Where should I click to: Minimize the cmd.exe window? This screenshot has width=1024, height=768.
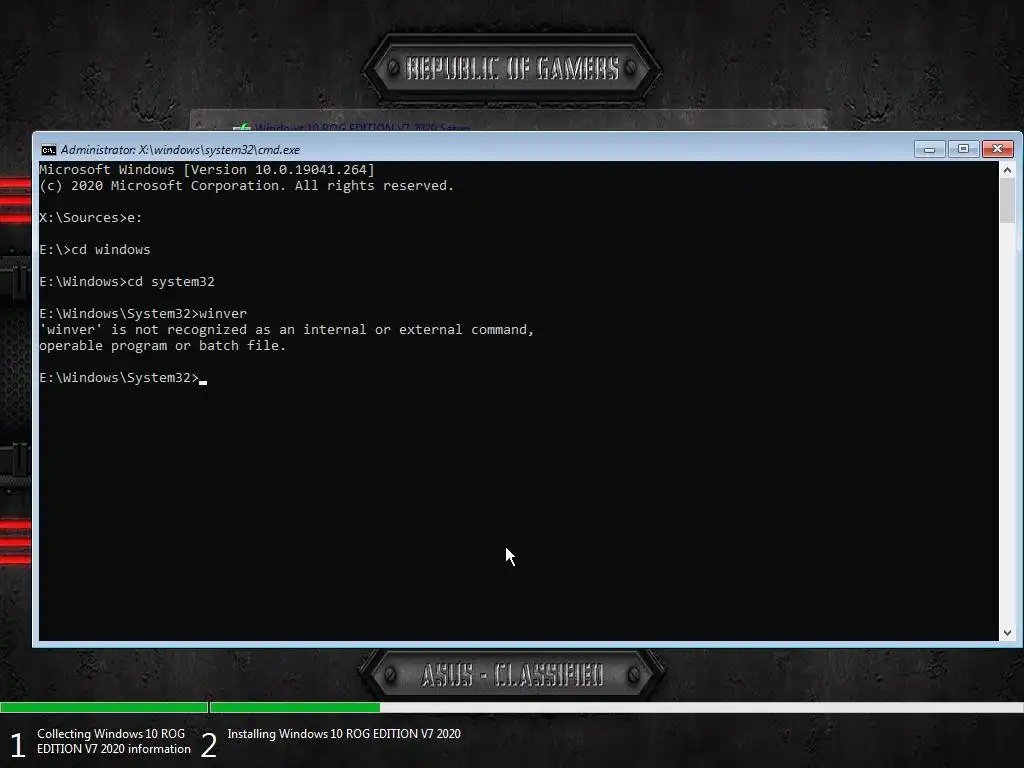[929, 150]
